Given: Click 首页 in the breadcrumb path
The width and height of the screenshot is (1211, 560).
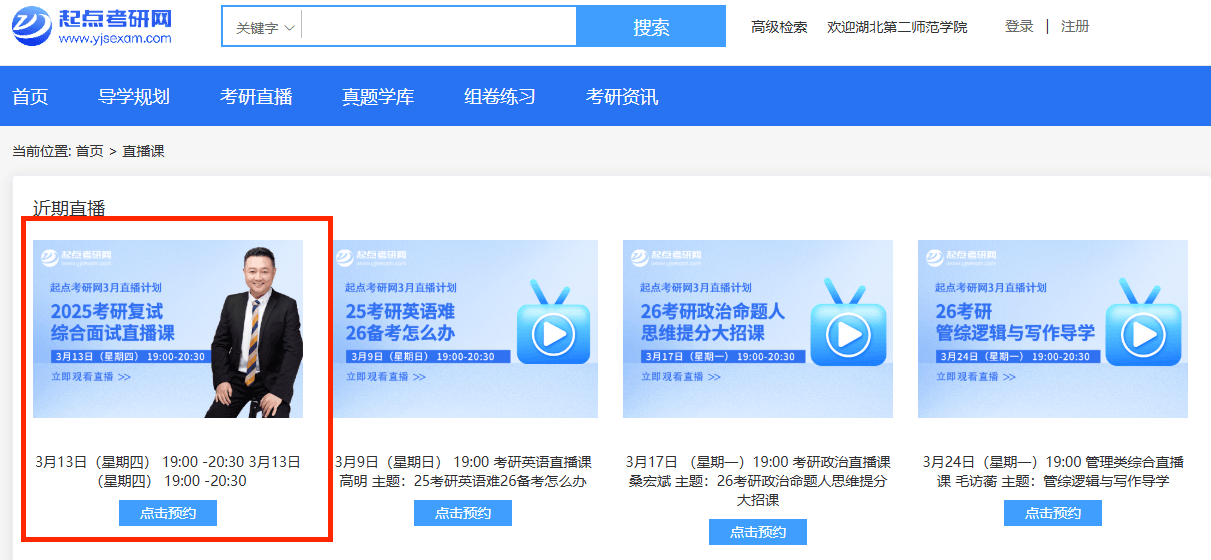Looking at the screenshot, I should (x=89, y=151).
